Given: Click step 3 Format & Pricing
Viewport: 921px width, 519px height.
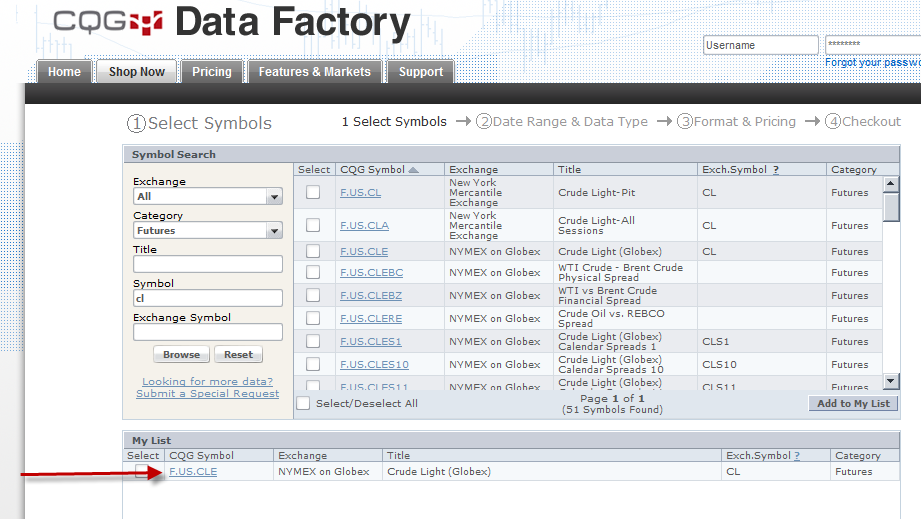Looking at the screenshot, I should (737, 122).
